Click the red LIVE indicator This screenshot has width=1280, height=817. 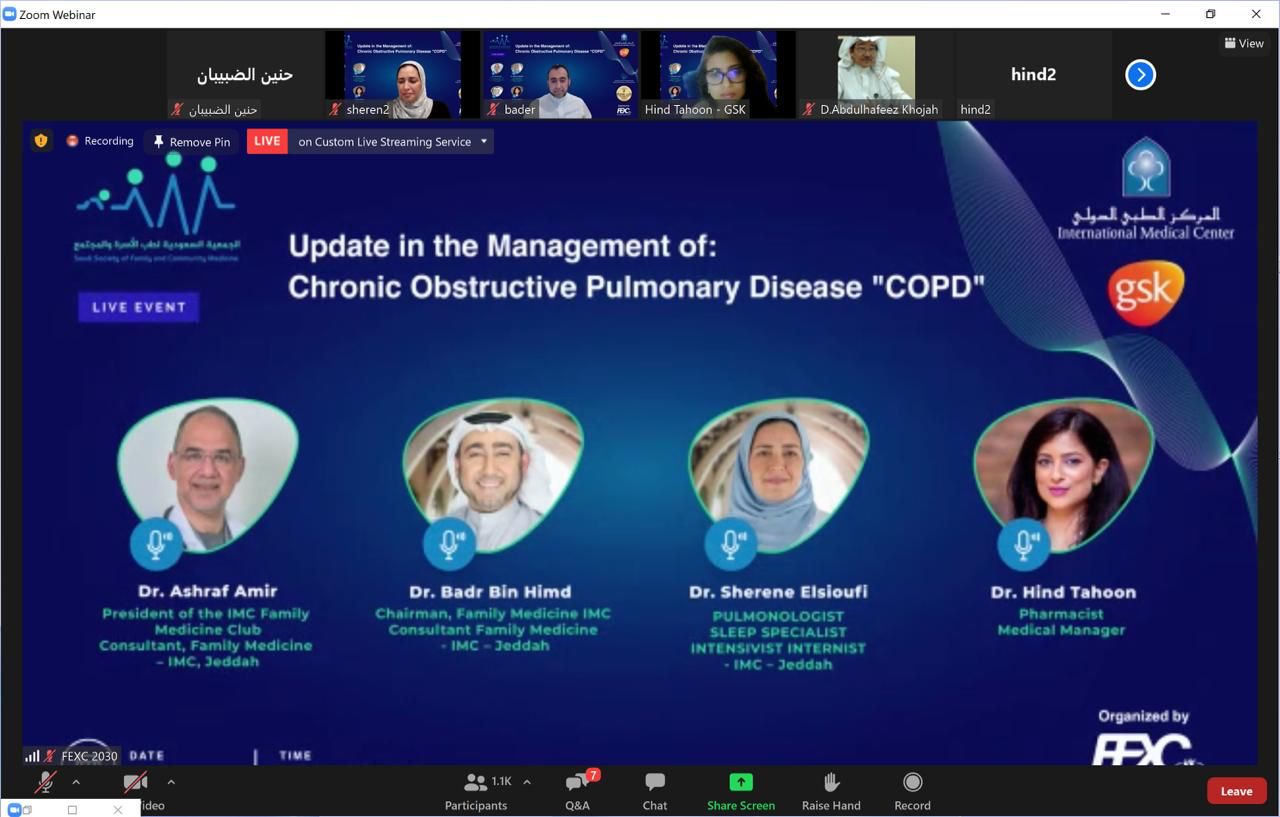tap(267, 141)
